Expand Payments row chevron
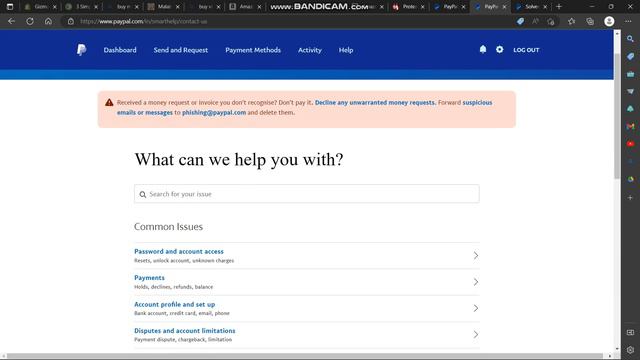 tap(476, 282)
